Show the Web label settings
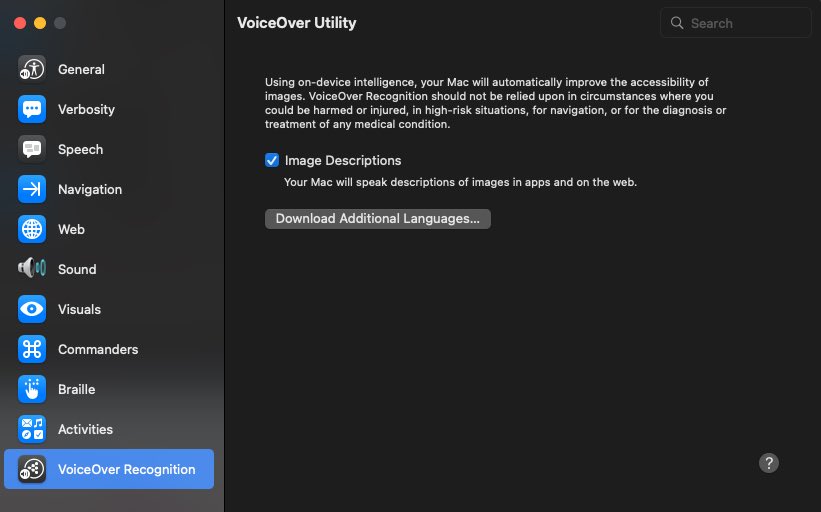This screenshot has width=821, height=512. [x=71, y=229]
